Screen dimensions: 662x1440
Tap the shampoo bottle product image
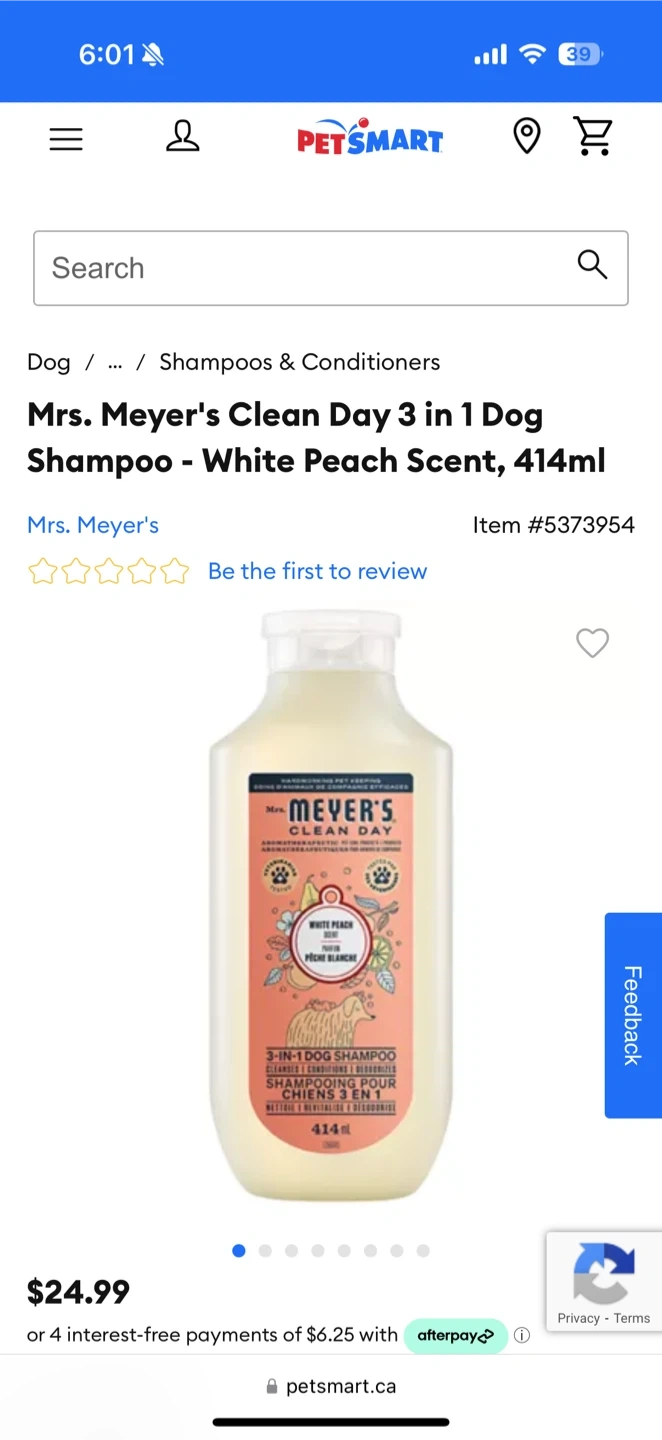[331, 906]
